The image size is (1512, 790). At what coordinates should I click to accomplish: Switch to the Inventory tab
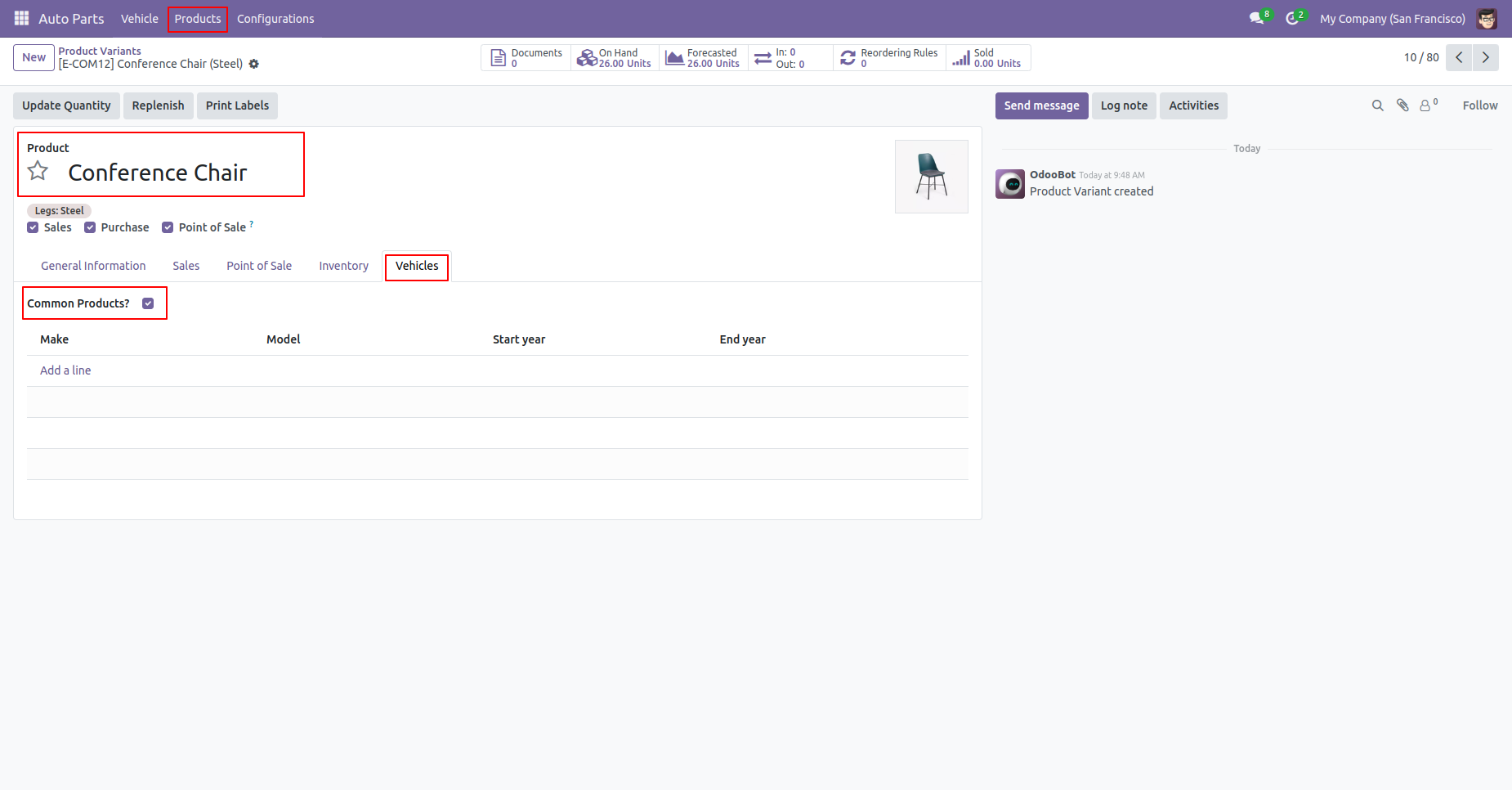[x=344, y=266]
